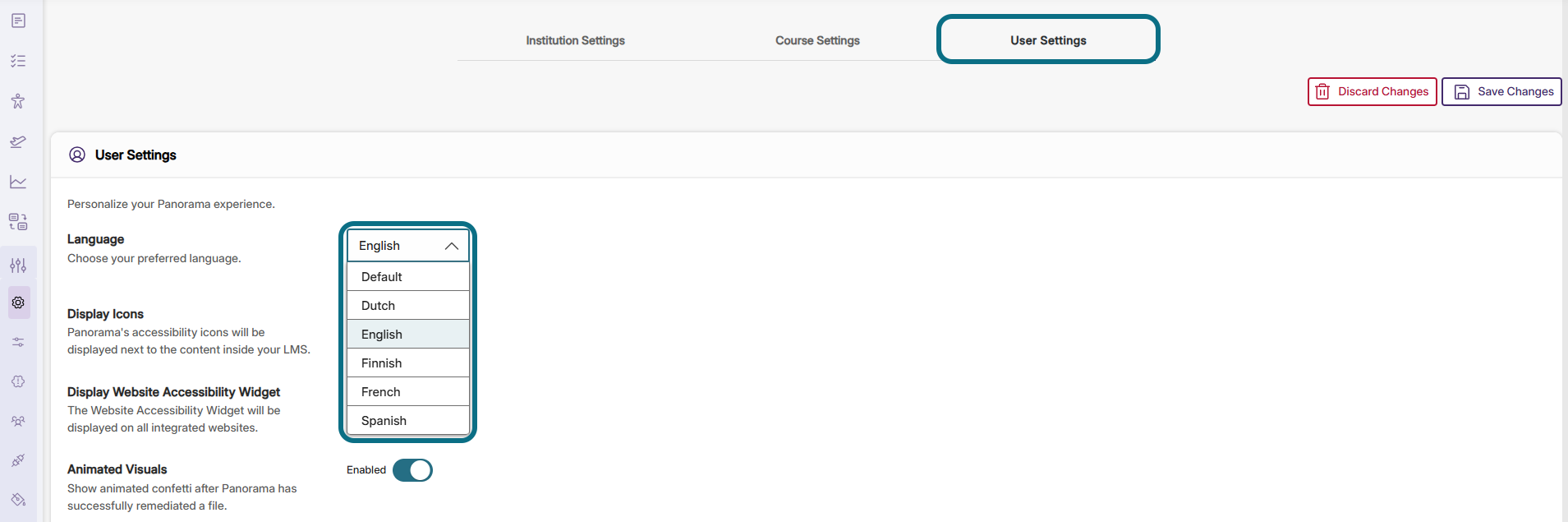
Task: Click the 'Enabled' label beside the toggle
Action: tap(366, 470)
